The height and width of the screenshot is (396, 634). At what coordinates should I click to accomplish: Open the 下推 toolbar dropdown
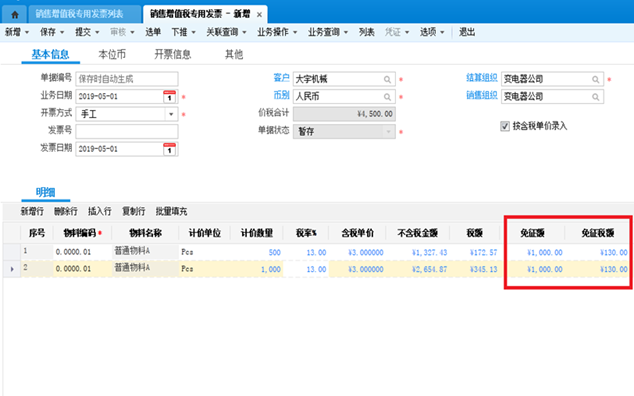(x=193, y=32)
